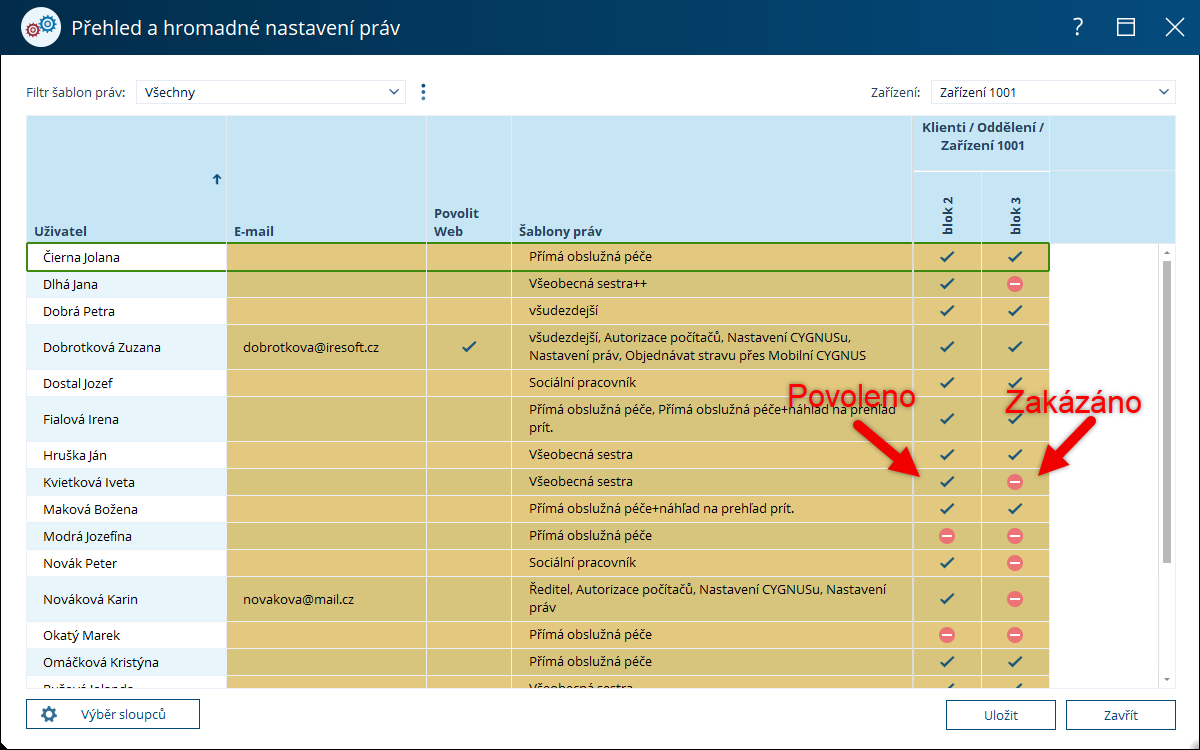Click email dobrotkova@iresoft.cz
The height and width of the screenshot is (750, 1200).
click(x=311, y=347)
